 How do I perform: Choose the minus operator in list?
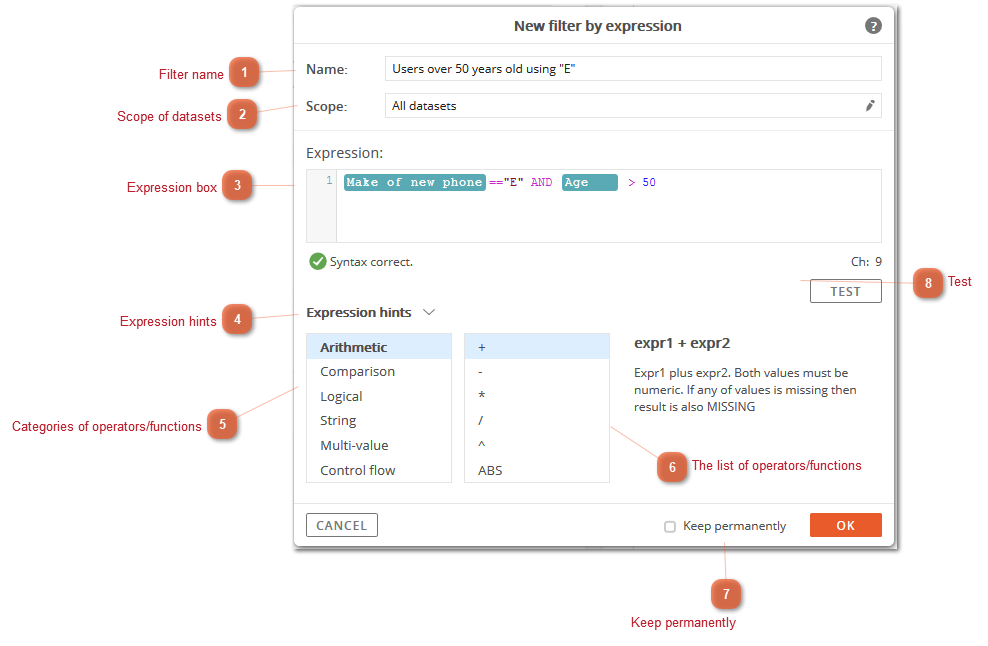(537, 372)
